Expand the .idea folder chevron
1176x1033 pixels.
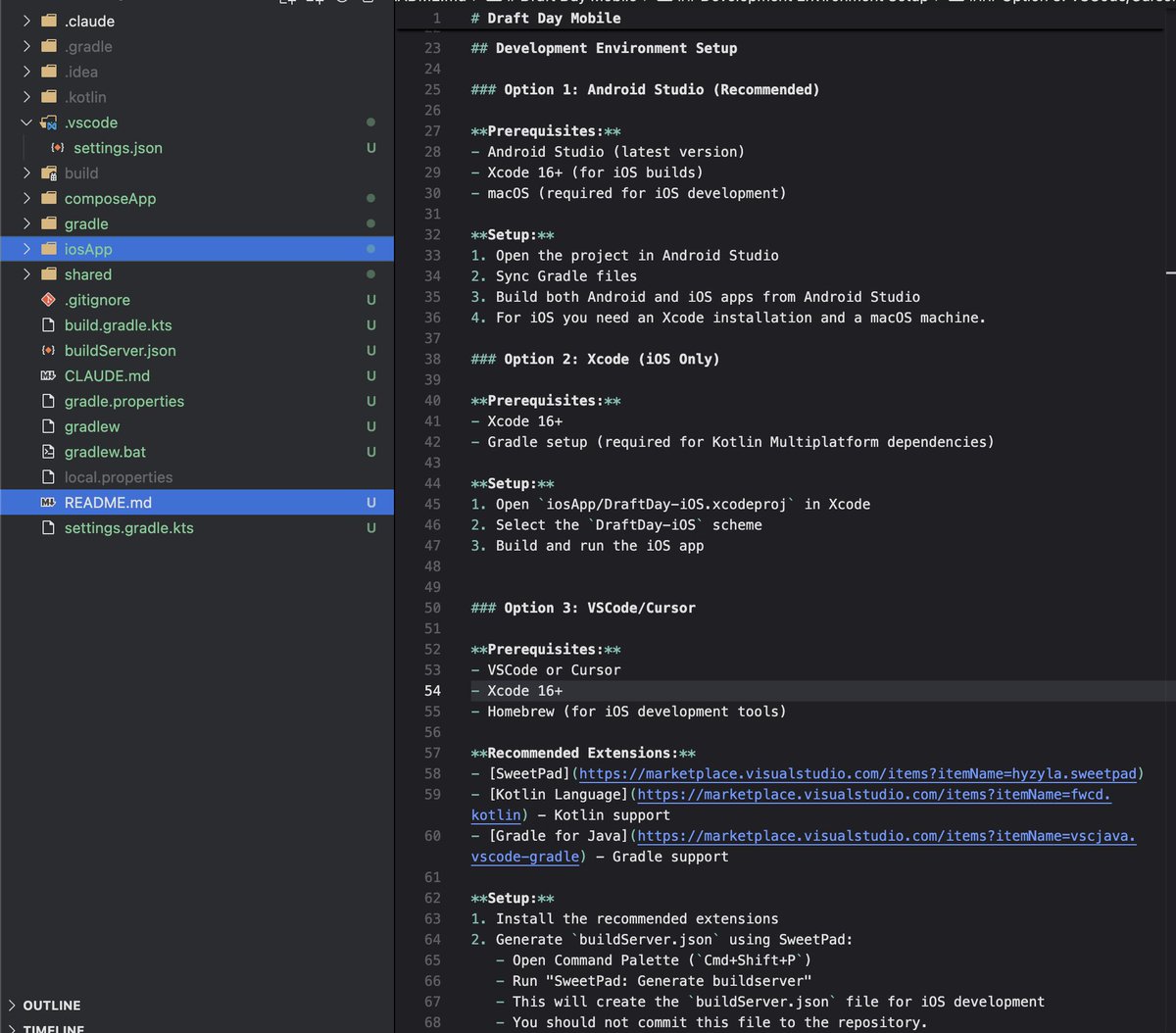pyautogui.click(x=26, y=72)
